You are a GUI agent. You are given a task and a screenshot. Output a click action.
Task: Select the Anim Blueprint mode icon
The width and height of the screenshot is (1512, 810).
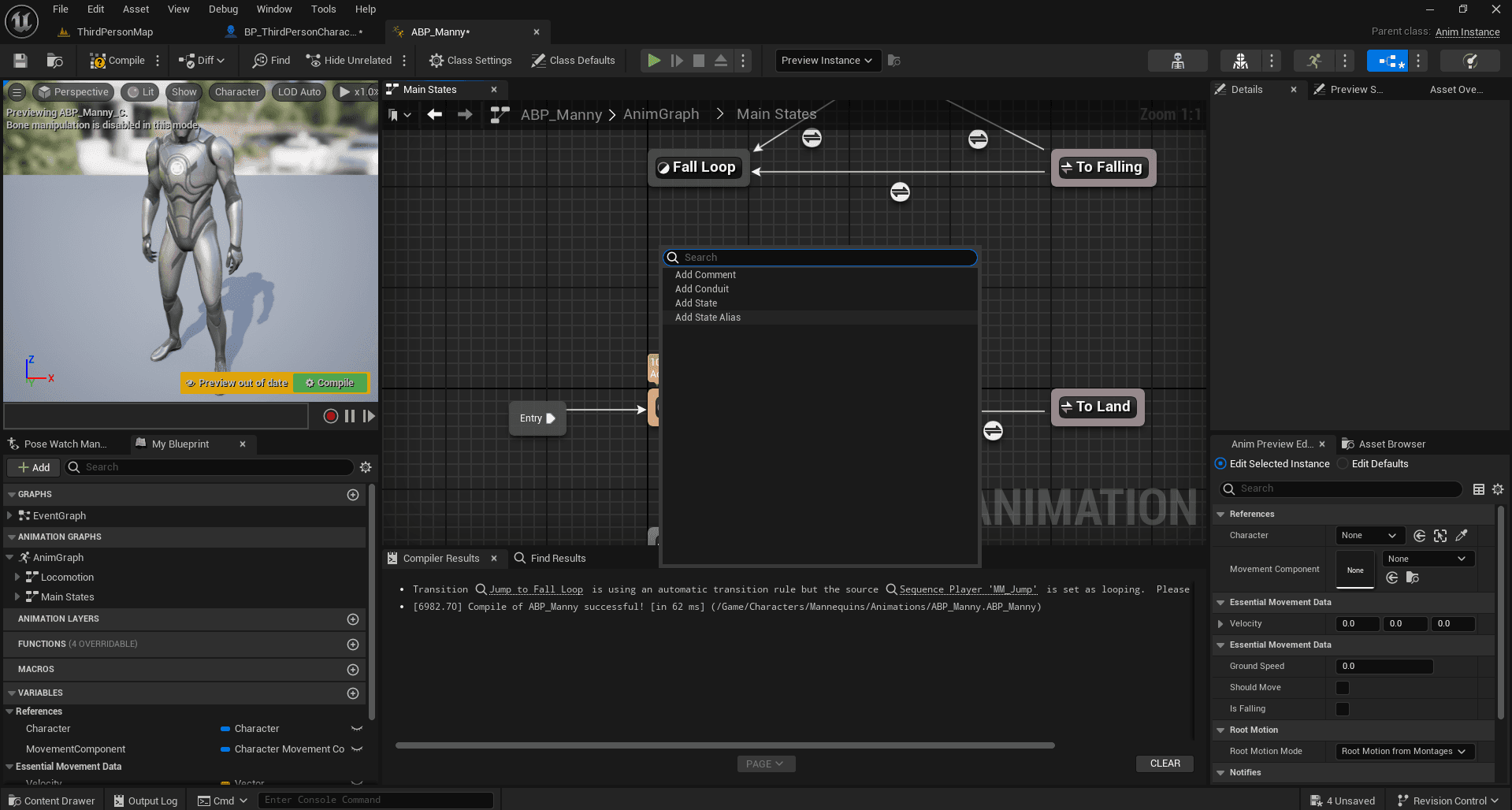click(x=1388, y=61)
